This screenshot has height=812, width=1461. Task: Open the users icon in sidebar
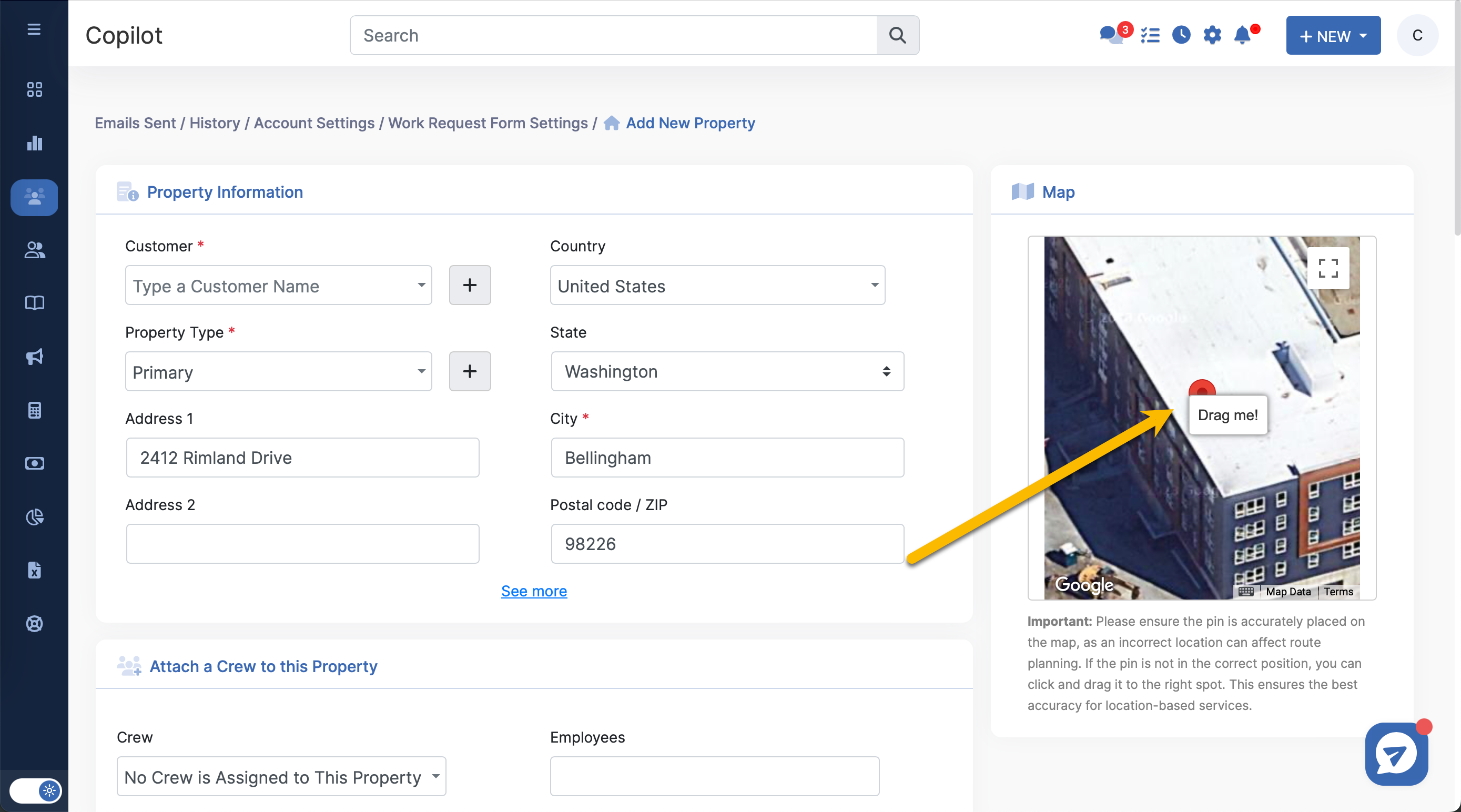coord(35,250)
